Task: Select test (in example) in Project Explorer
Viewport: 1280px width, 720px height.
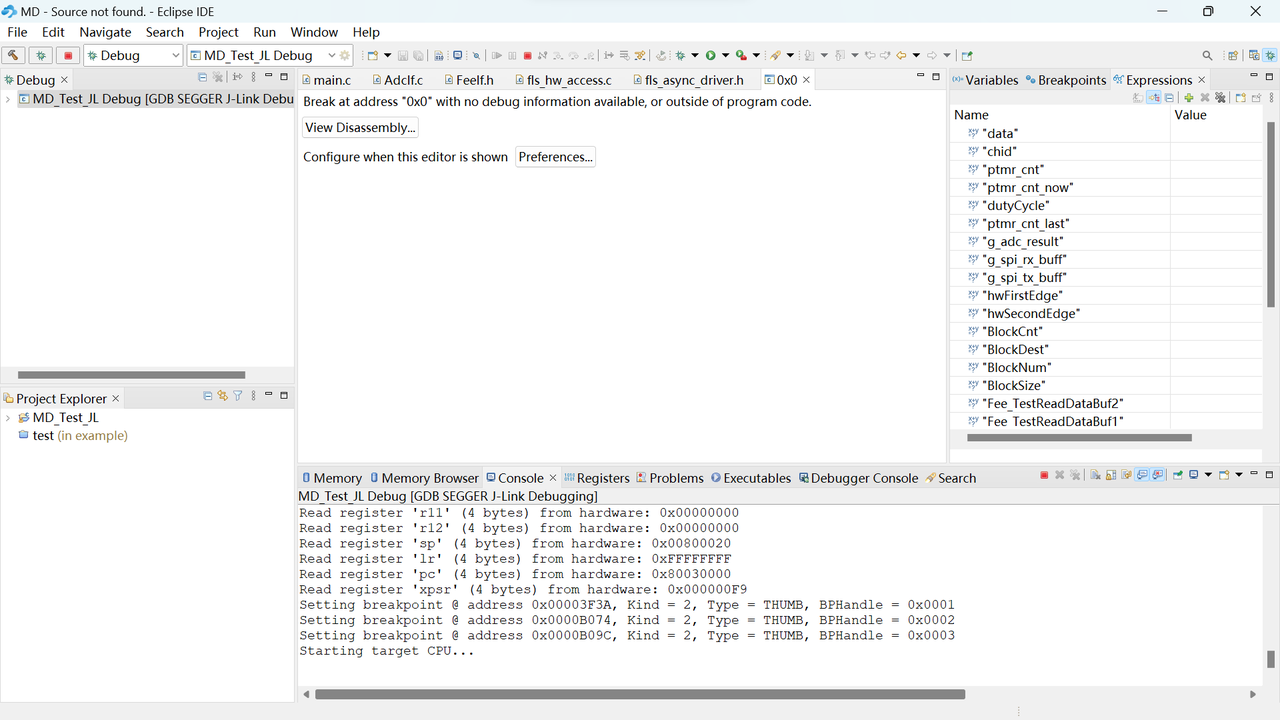Action: coord(79,436)
